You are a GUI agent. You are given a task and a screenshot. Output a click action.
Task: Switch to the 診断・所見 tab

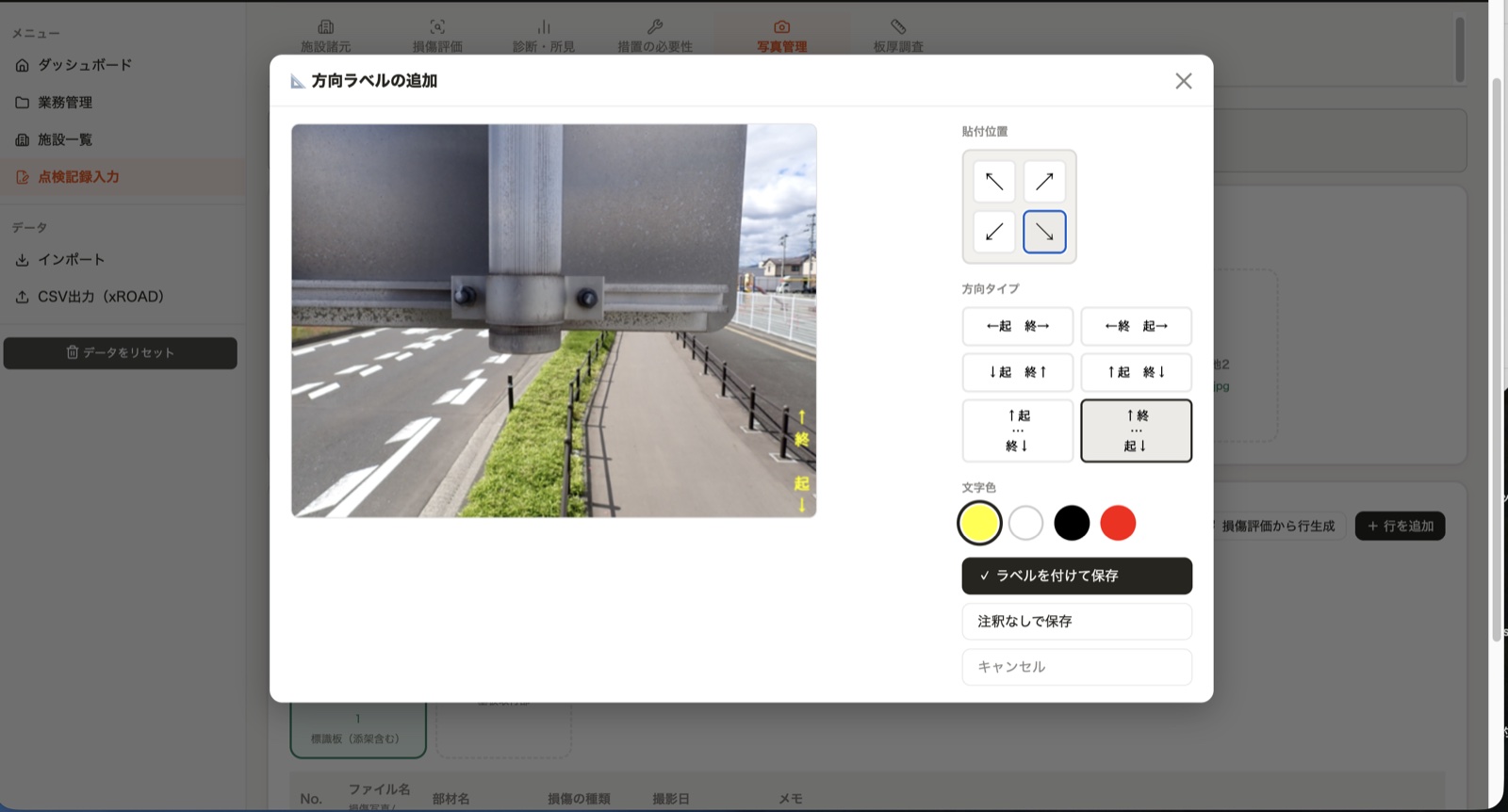(x=544, y=36)
